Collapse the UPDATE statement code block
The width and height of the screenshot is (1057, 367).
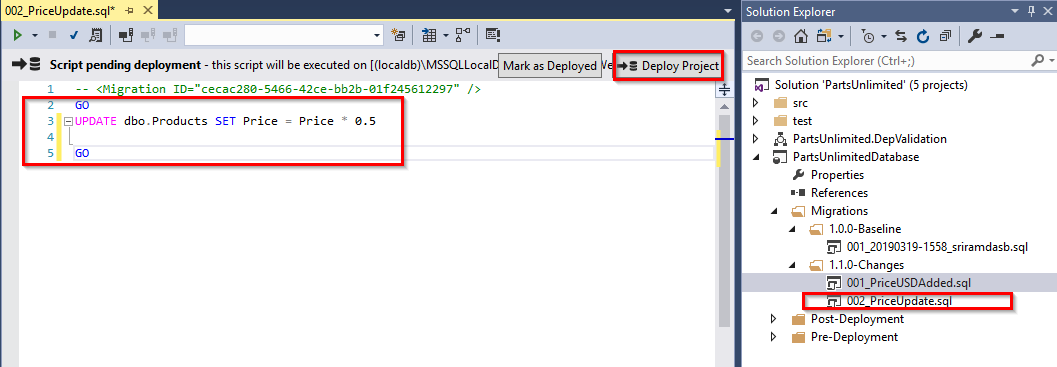pyautogui.click(x=67, y=121)
